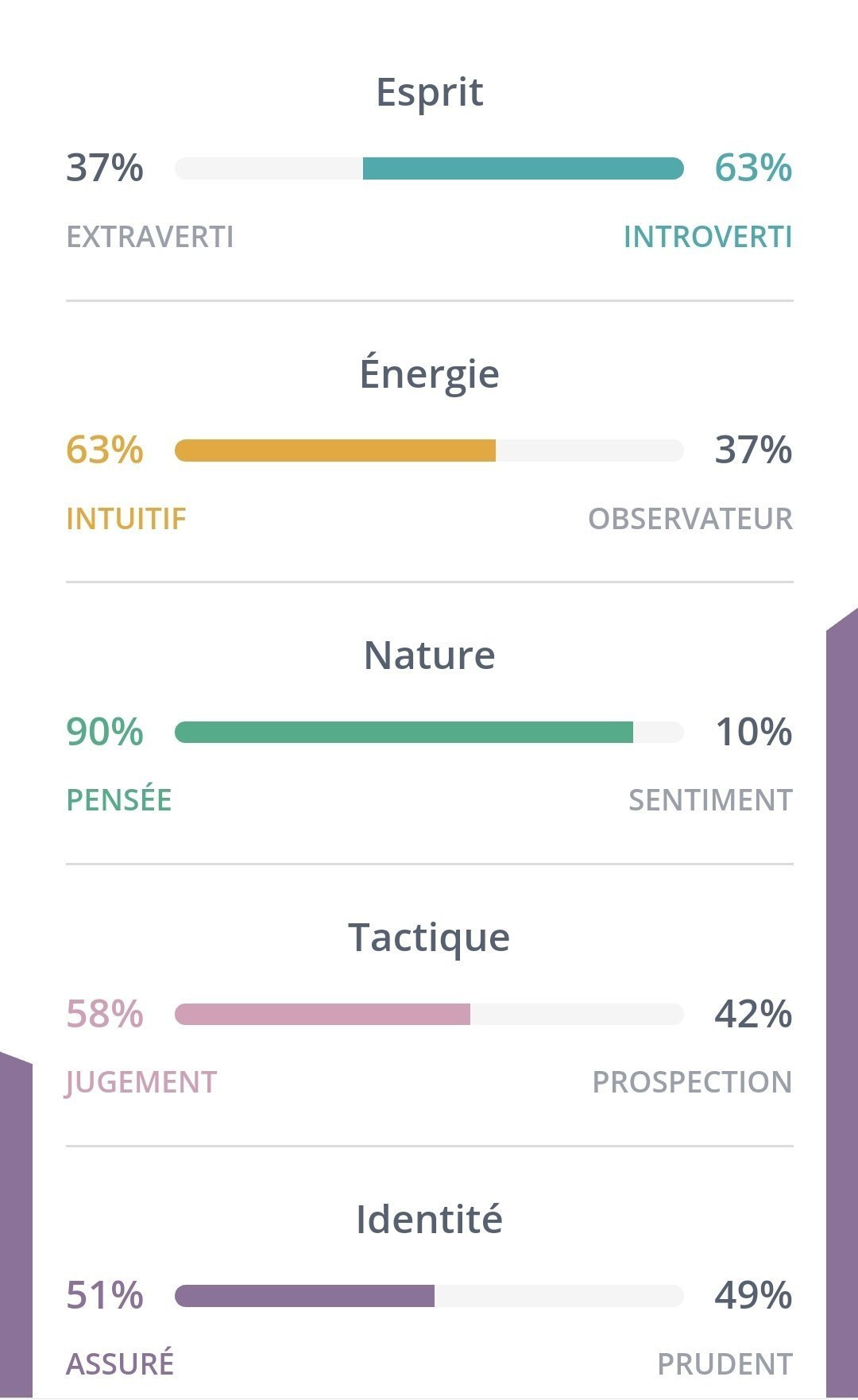Screen dimensions: 858x1400
Task: Click the purple Identité trait bar
Action: (429, 1296)
